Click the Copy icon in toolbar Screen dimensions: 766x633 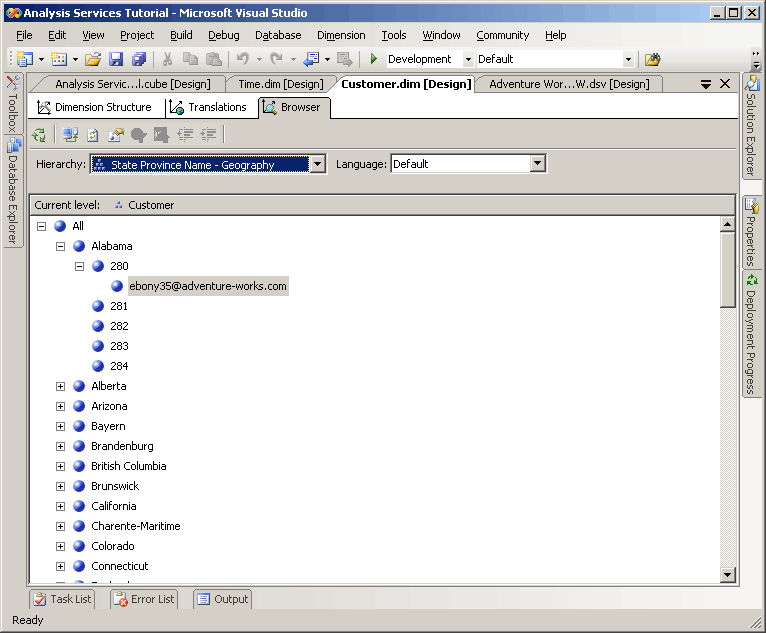[190, 59]
